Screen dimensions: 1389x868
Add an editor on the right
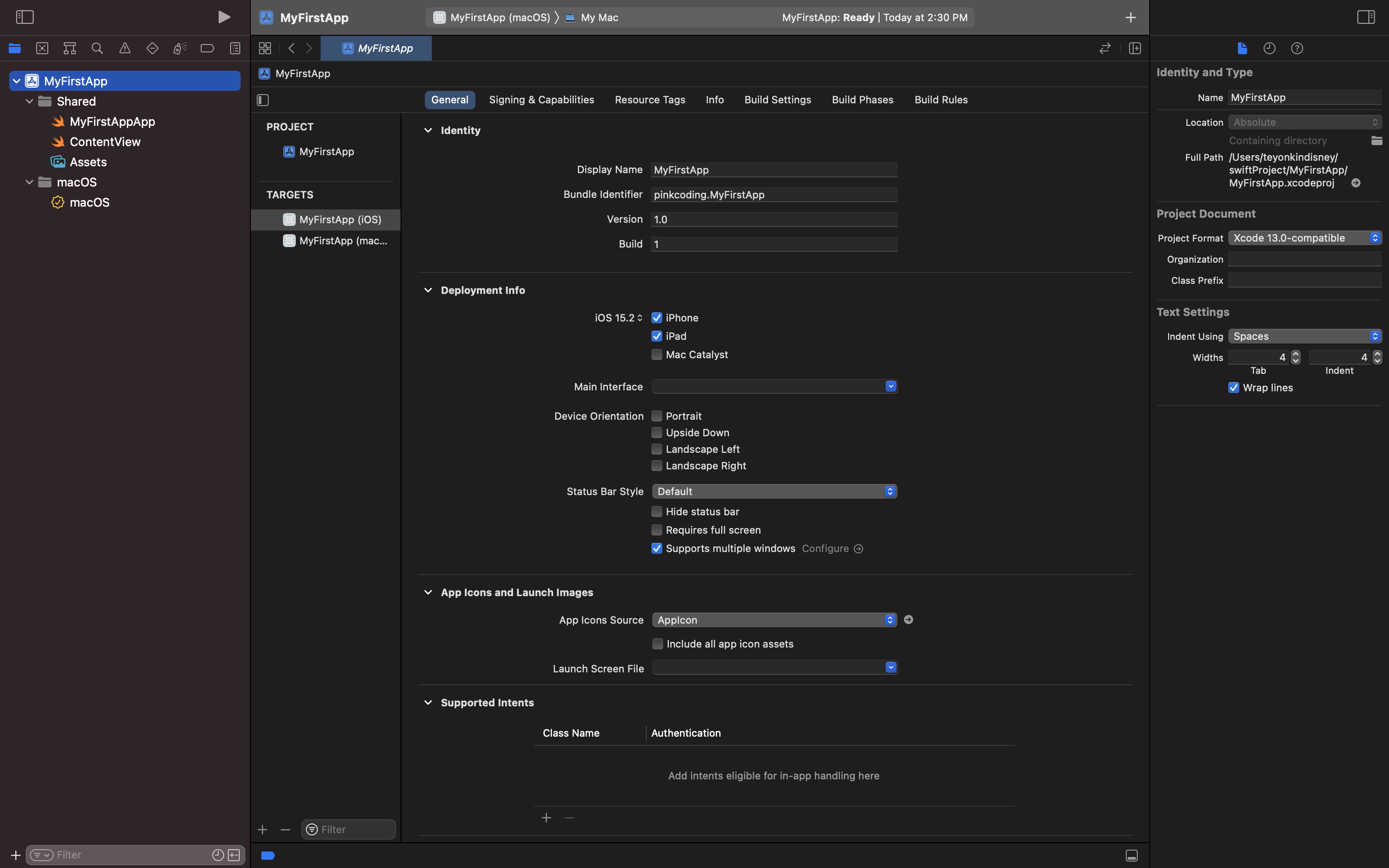[x=1135, y=48]
